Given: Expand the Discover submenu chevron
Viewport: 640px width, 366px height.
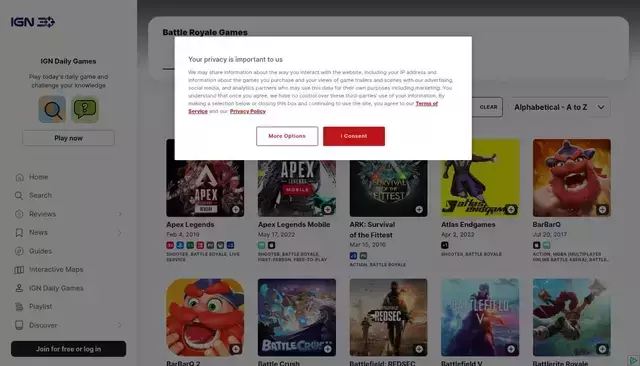Looking at the screenshot, I should pyautogui.click(x=120, y=325).
